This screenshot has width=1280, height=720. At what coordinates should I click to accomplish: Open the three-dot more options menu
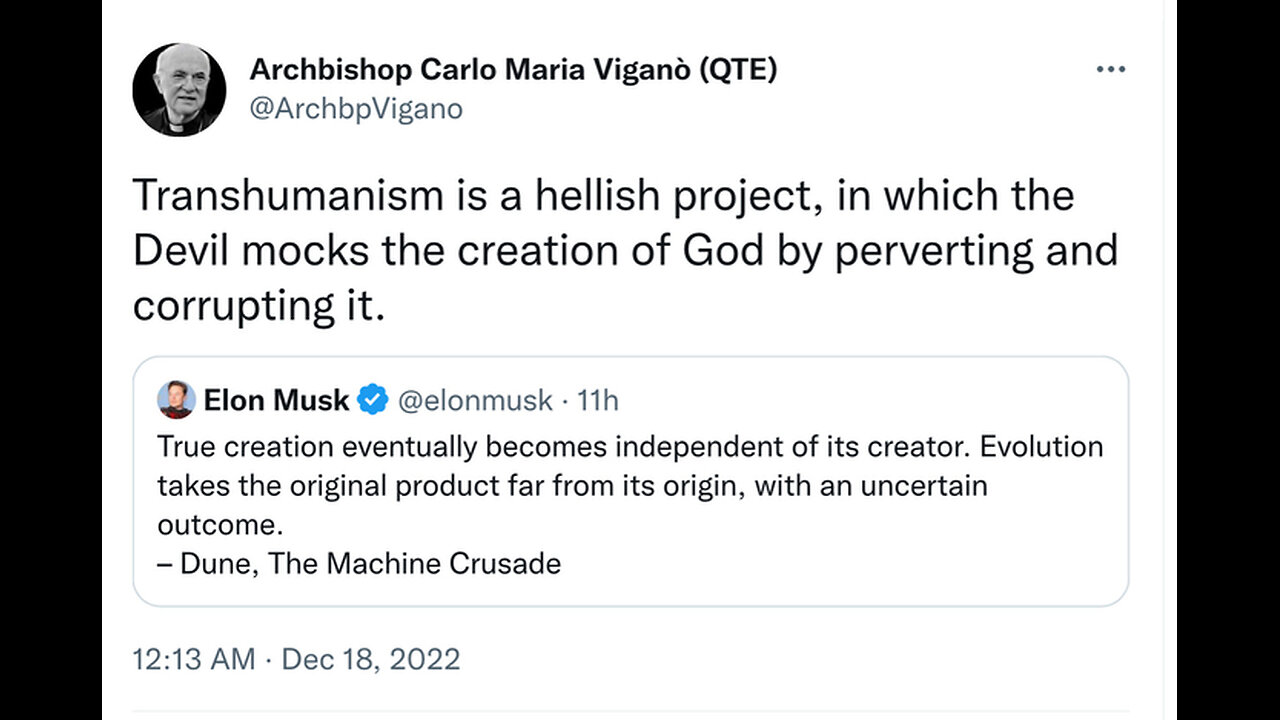(x=1111, y=70)
